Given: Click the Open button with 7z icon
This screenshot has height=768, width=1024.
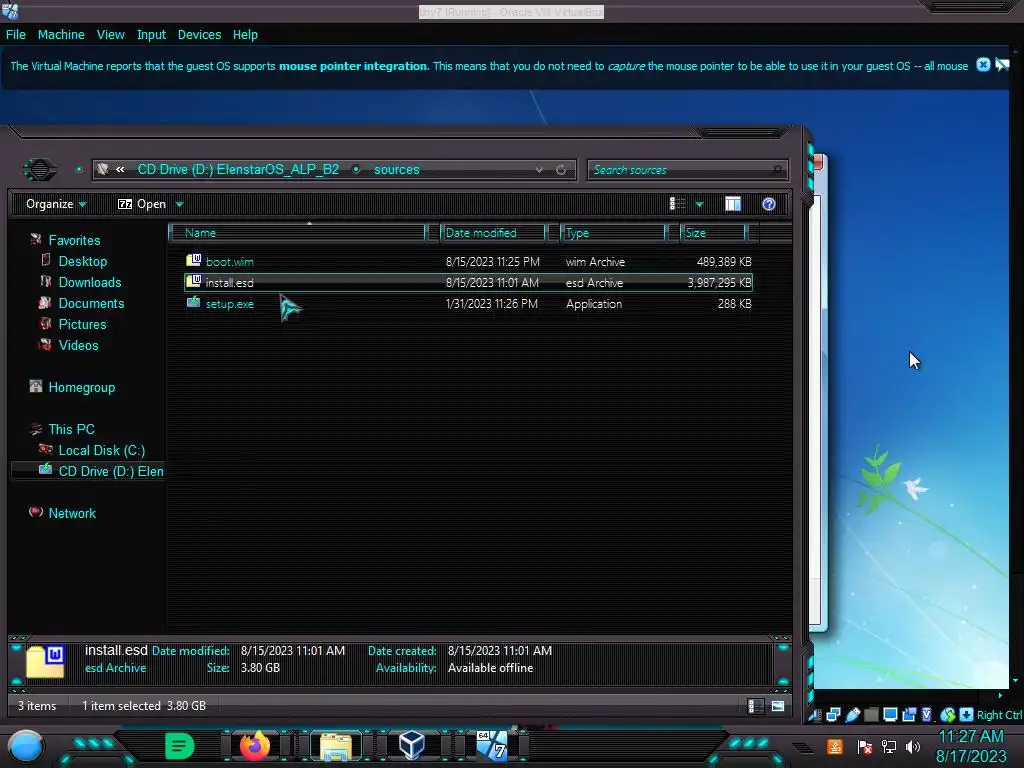Looking at the screenshot, I should click(x=142, y=204).
